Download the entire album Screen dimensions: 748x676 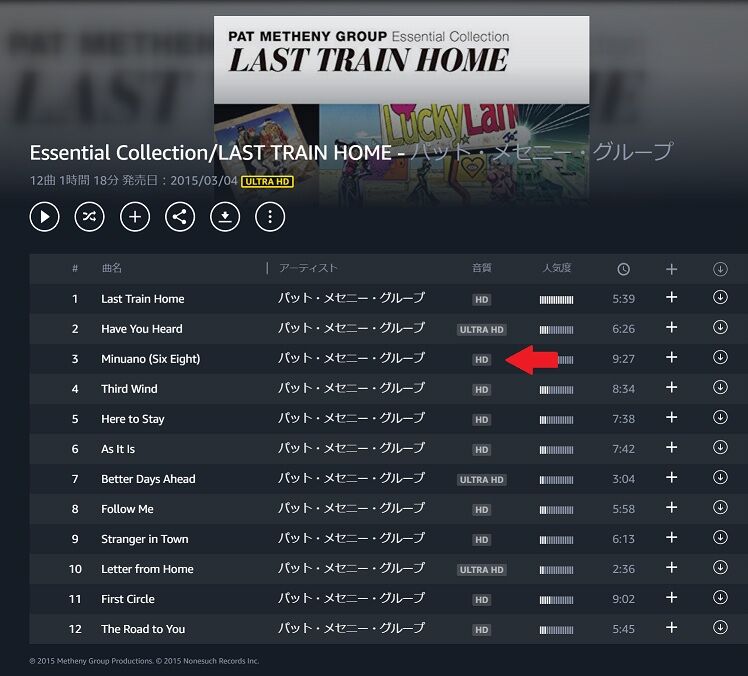coord(225,217)
